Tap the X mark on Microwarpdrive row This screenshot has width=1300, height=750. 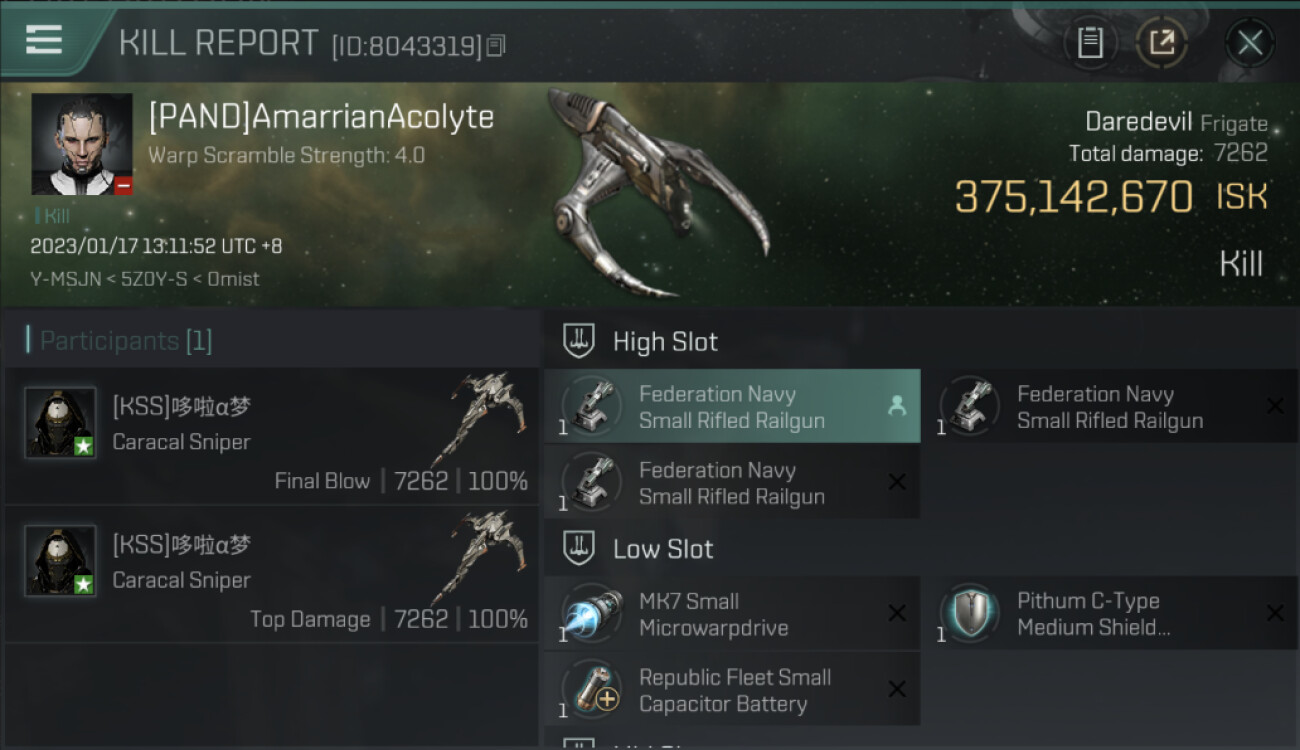(897, 614)
